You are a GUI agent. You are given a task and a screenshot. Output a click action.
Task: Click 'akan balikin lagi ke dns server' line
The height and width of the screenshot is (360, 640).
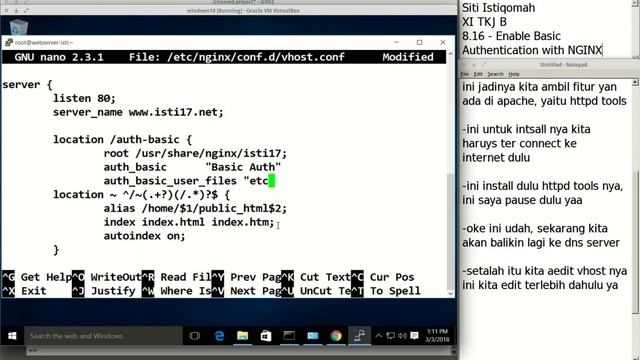[x=541, y=242]
